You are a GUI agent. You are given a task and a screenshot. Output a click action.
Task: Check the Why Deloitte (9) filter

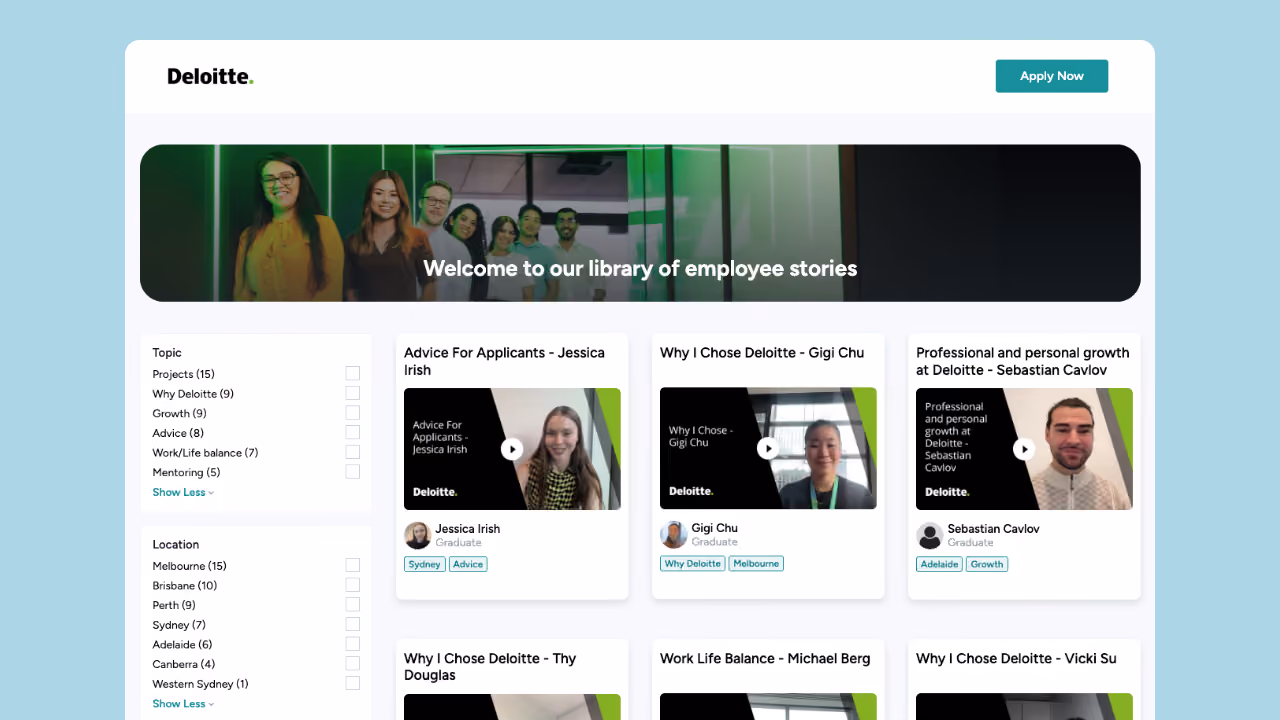click(x=352, y=393)
